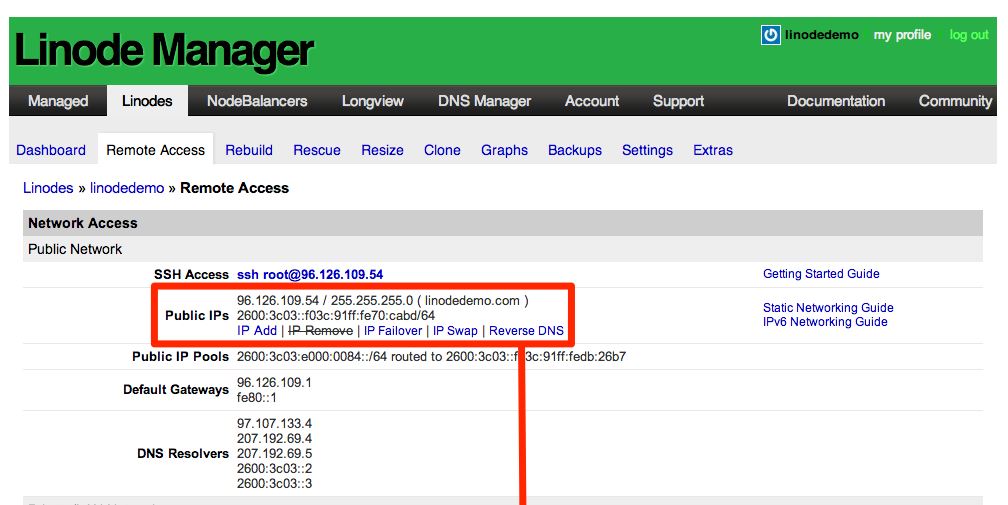The width and height of the screenshot is (1008, 505).
Task: Open the IPv6 Networking Guide link
Action: 825,322
